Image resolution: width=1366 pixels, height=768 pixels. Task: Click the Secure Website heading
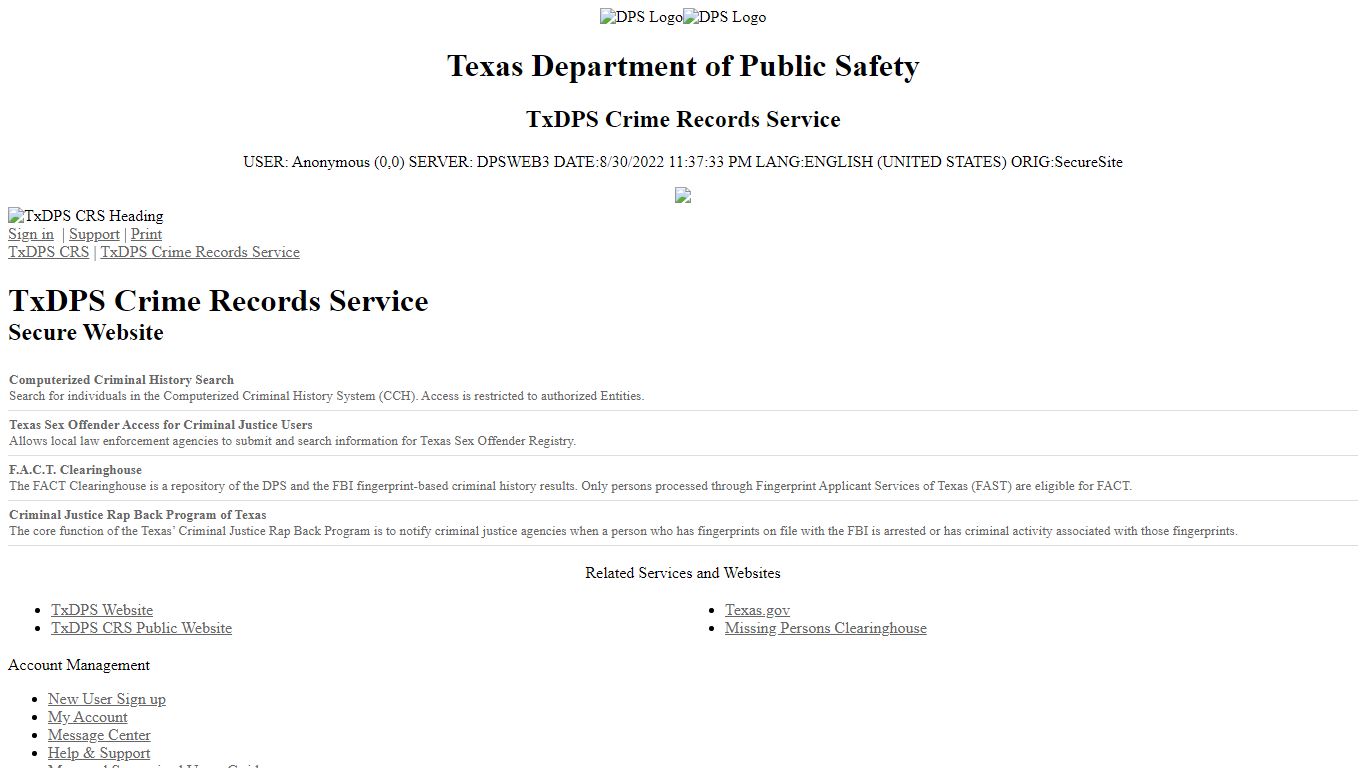point(86,332)
